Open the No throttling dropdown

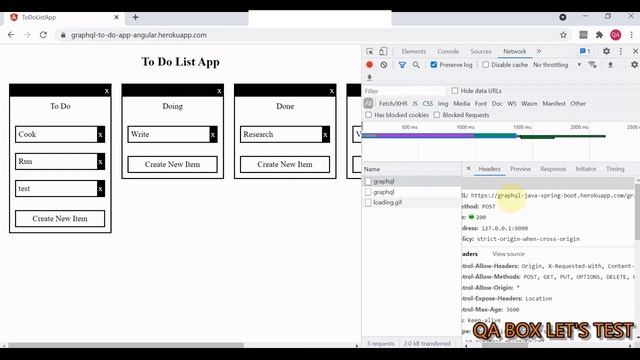pos(557,65)
